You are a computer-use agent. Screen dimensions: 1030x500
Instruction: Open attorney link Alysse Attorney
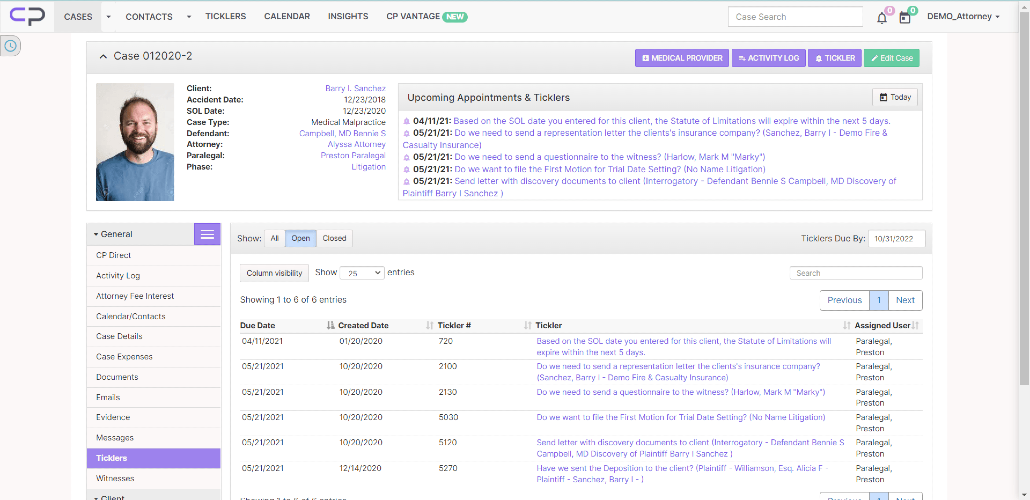(x=356, y=144)
